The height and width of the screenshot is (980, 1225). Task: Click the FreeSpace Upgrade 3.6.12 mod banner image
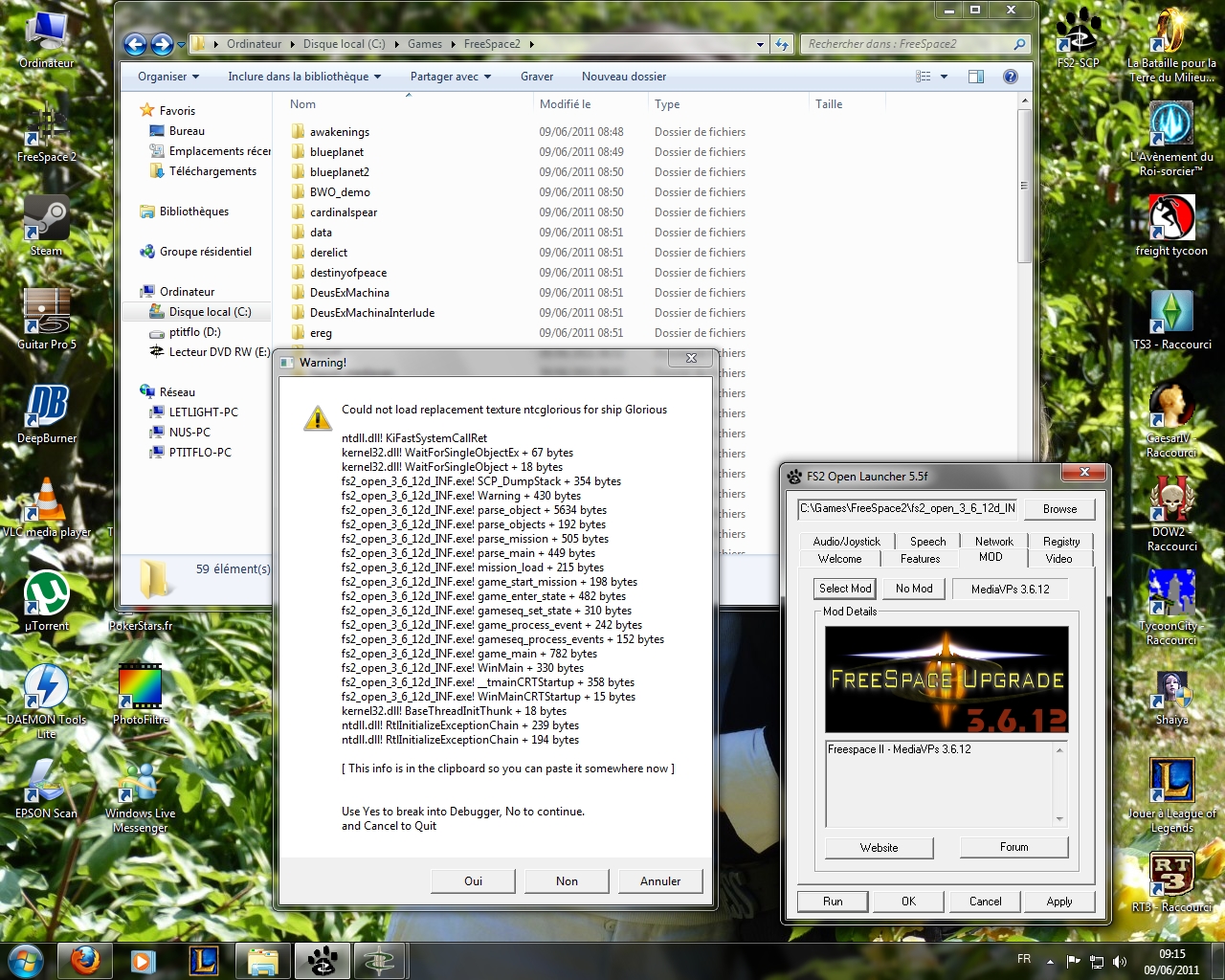(x=947, y=679)
